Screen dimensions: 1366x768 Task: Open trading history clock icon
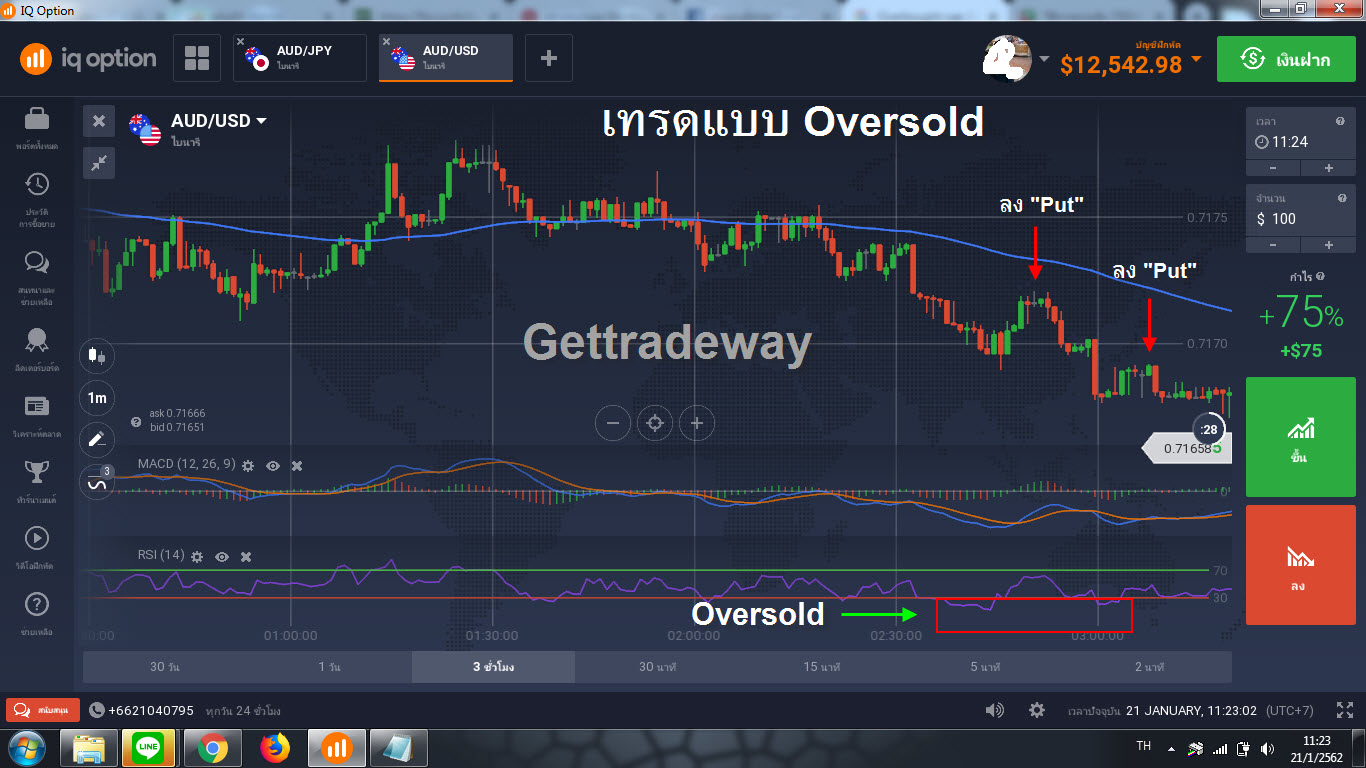(37, 185)
